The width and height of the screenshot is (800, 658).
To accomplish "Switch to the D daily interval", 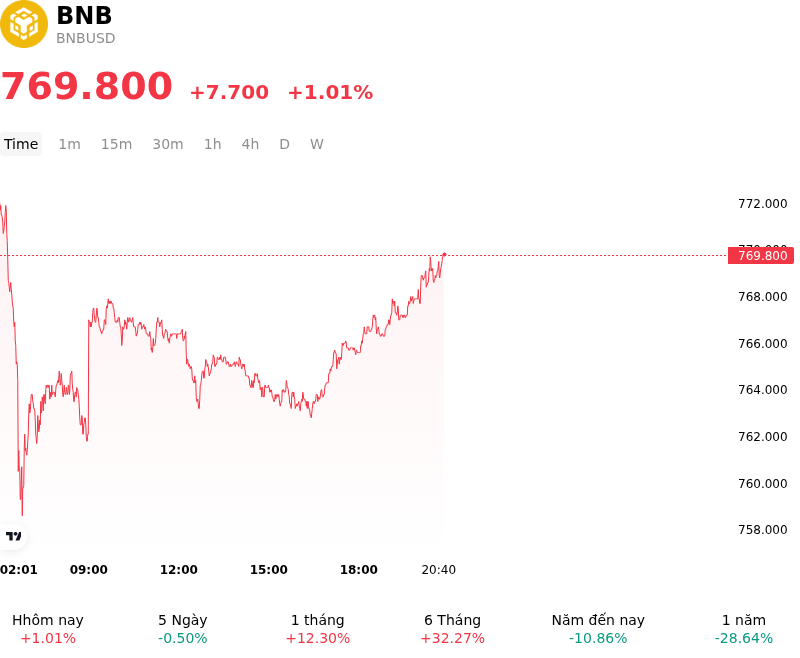I will coord(285,144).
